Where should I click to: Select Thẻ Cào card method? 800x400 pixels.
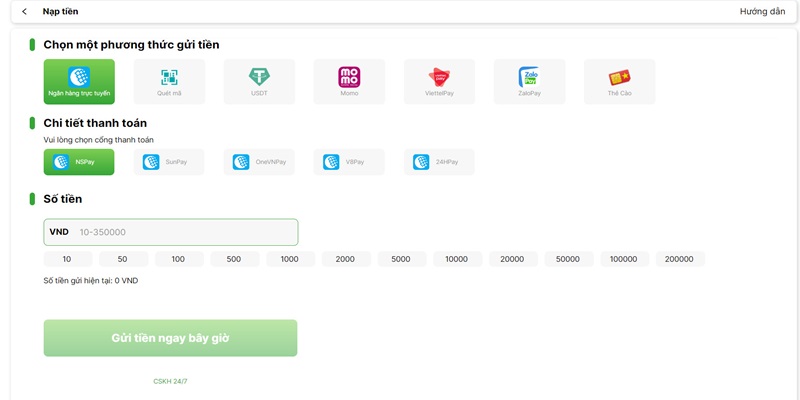(x=619, y=81)
